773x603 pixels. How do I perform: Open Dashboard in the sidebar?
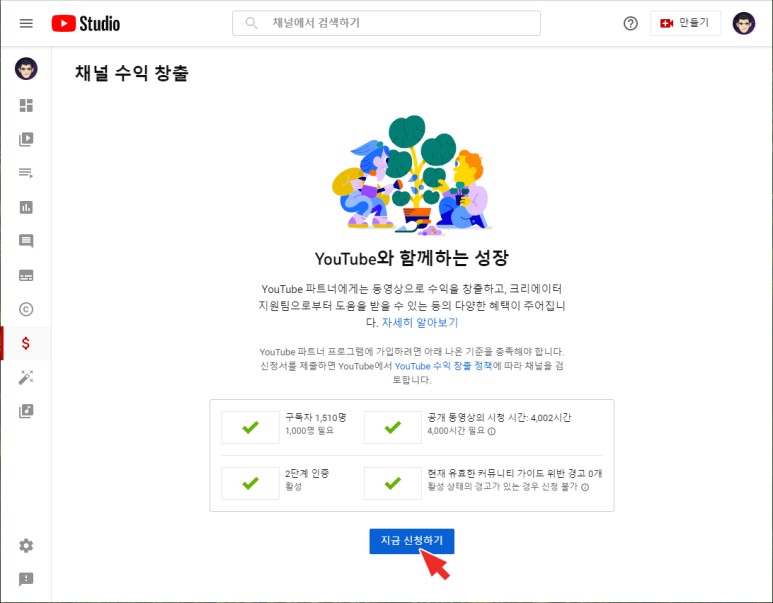tap(26, 106)
